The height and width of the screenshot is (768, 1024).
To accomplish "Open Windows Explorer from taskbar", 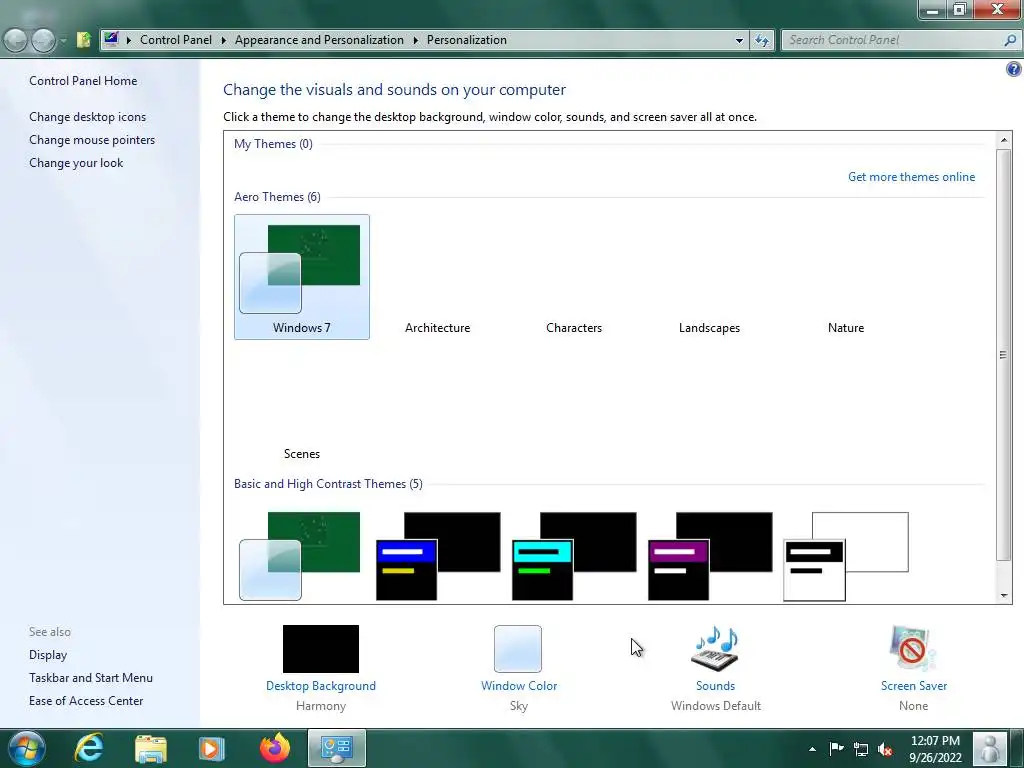I will coord(151,748).
